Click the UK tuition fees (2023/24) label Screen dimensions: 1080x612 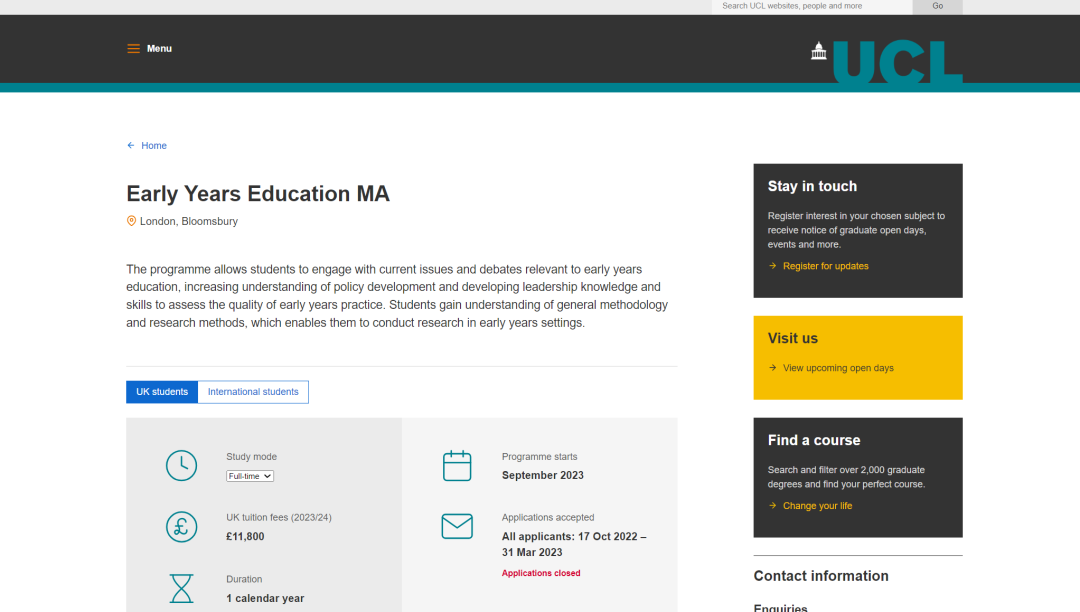pos(279,517)
